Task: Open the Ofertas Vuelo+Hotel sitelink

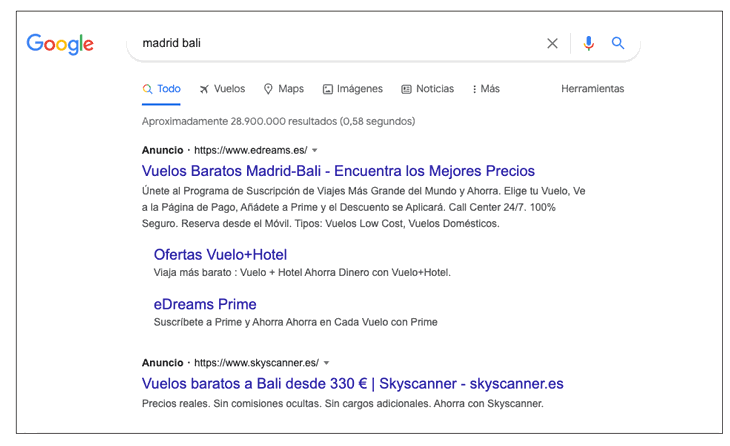Action: [x=220, y=255]
